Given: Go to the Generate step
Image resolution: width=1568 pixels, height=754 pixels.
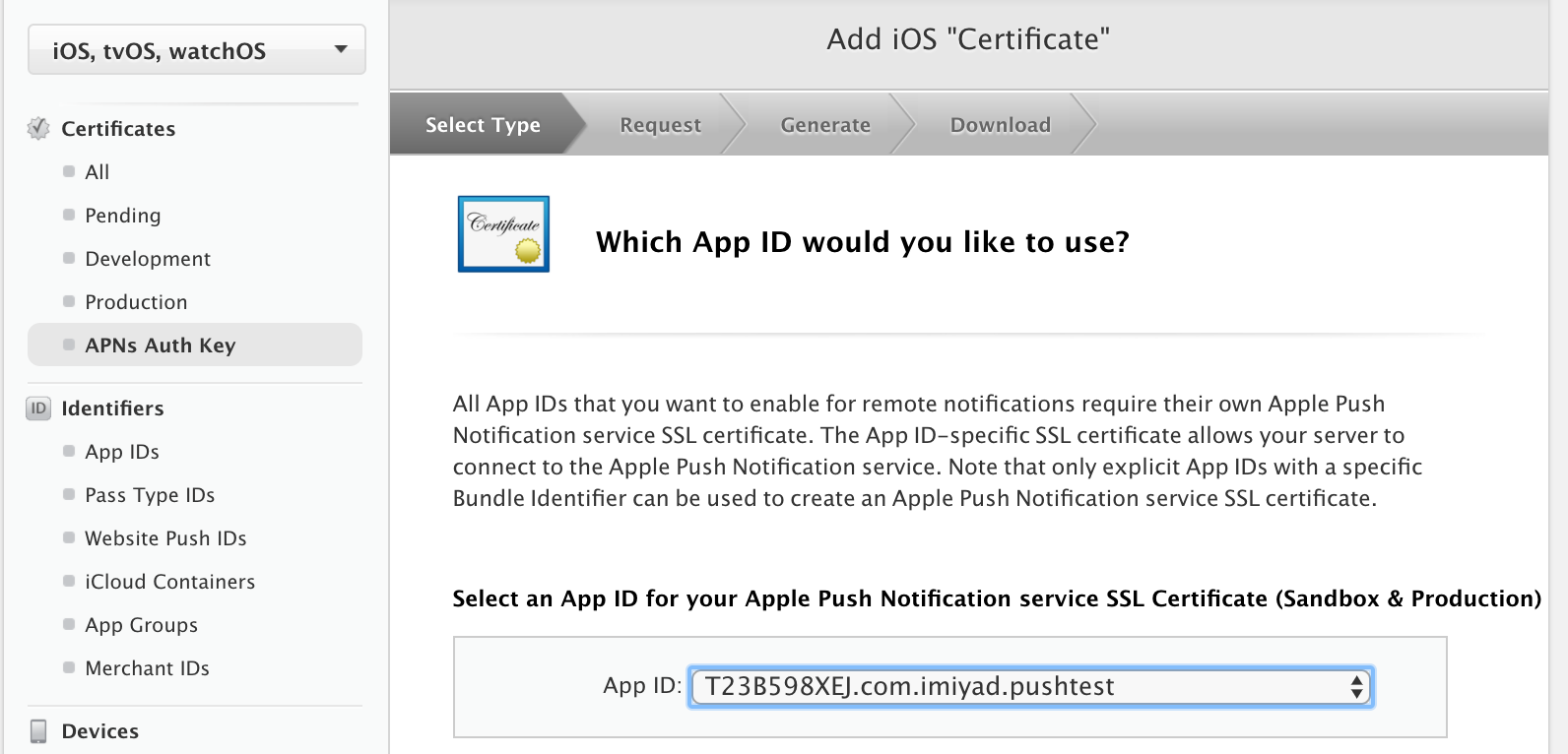Looking at the screenshot, I should coord(825,125).
